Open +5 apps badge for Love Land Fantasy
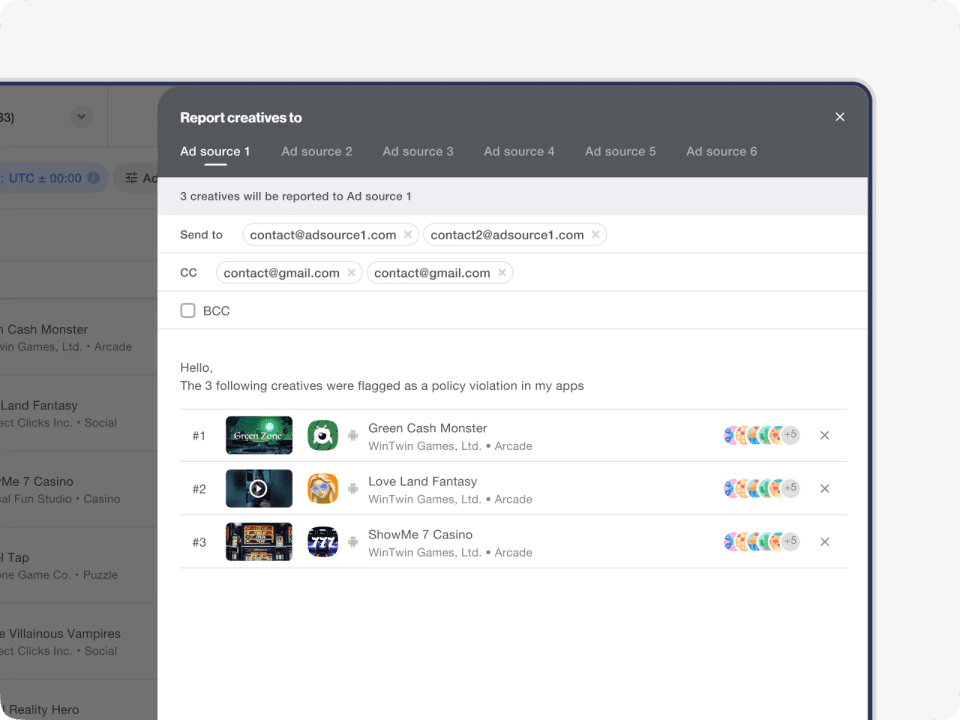 [x=790, y=488]
